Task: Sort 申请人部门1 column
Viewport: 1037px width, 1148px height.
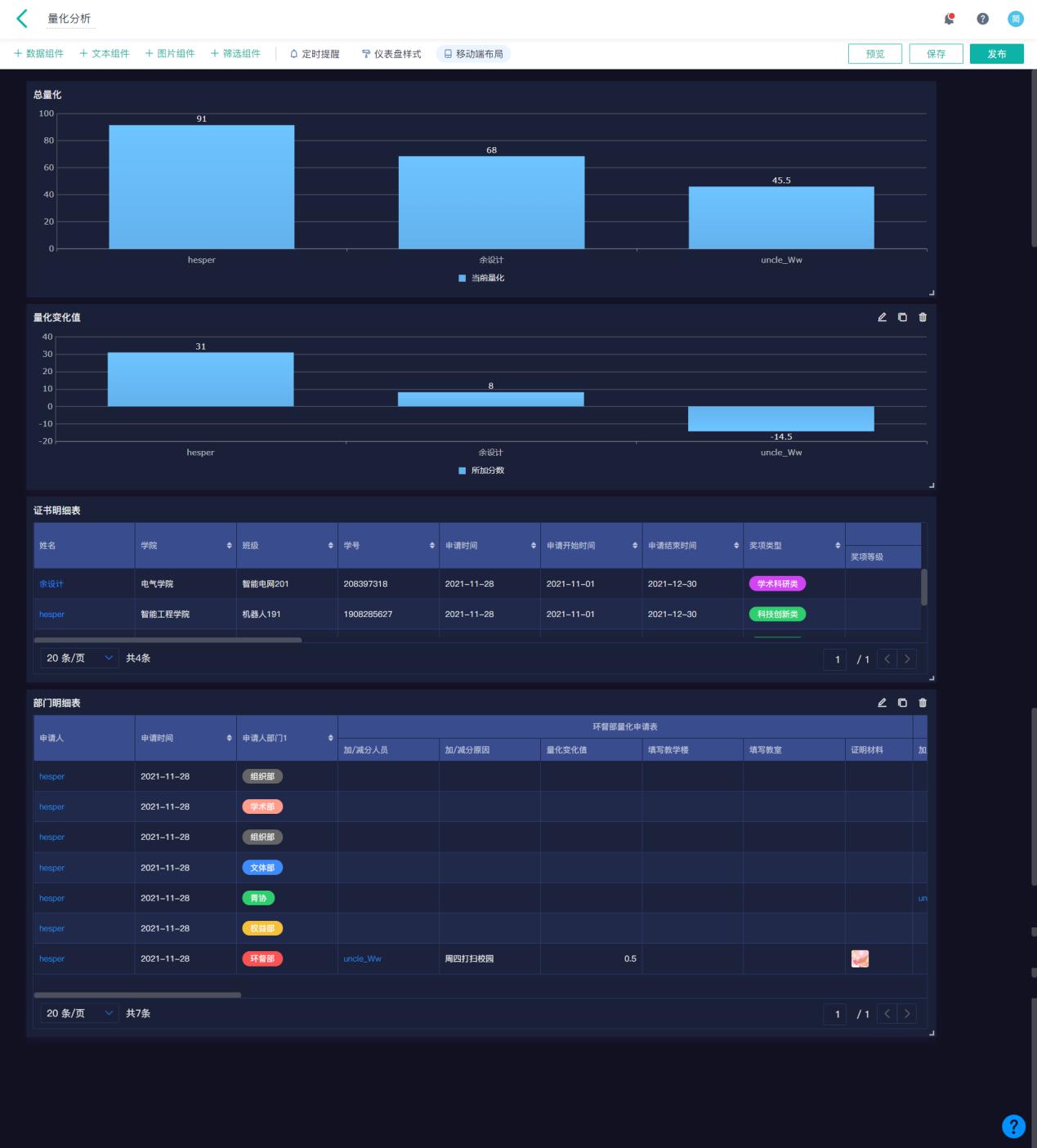Action: click(x=330, y=739)
